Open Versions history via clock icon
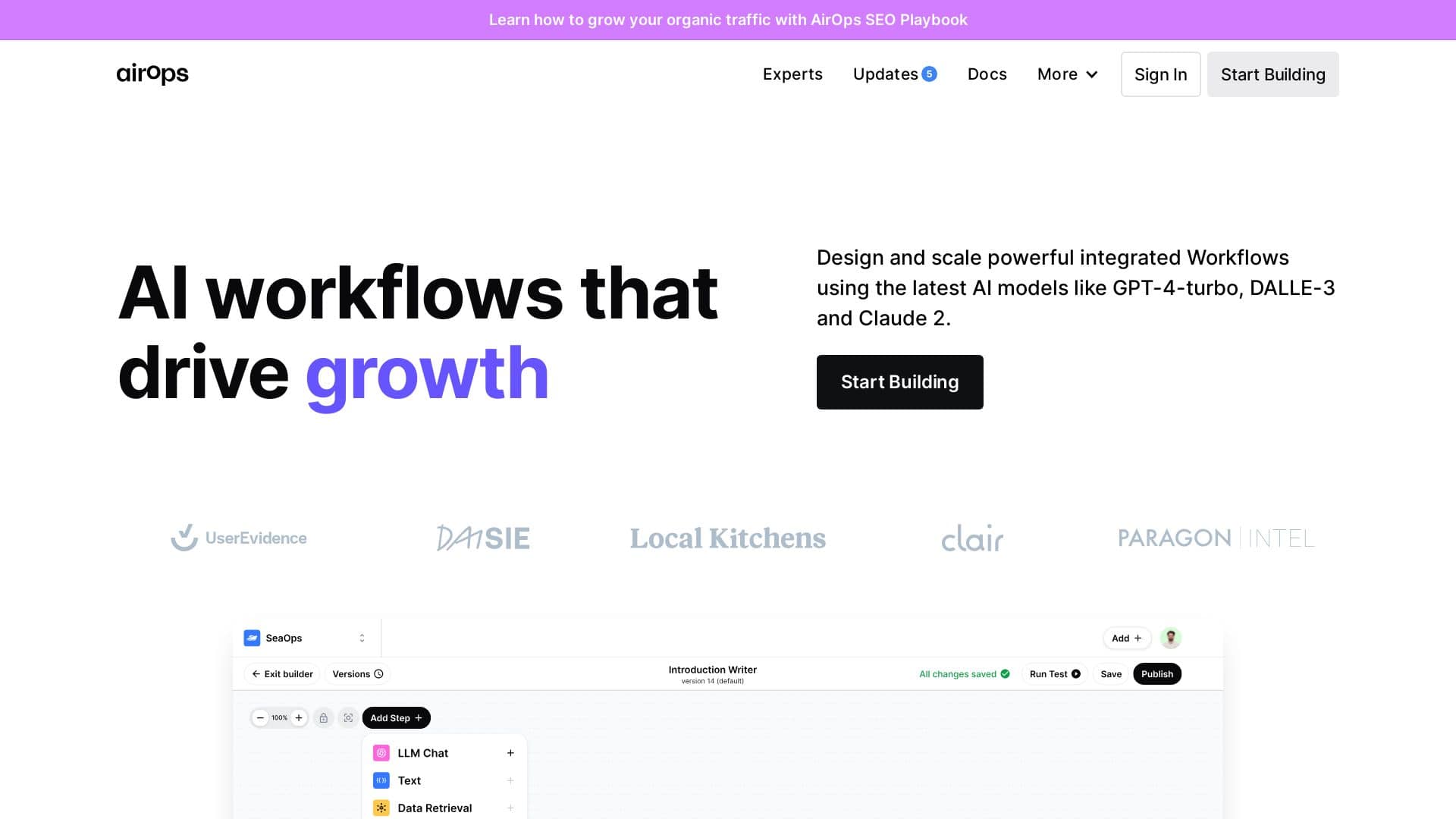1456x819 pixels. tap(378, 673)
